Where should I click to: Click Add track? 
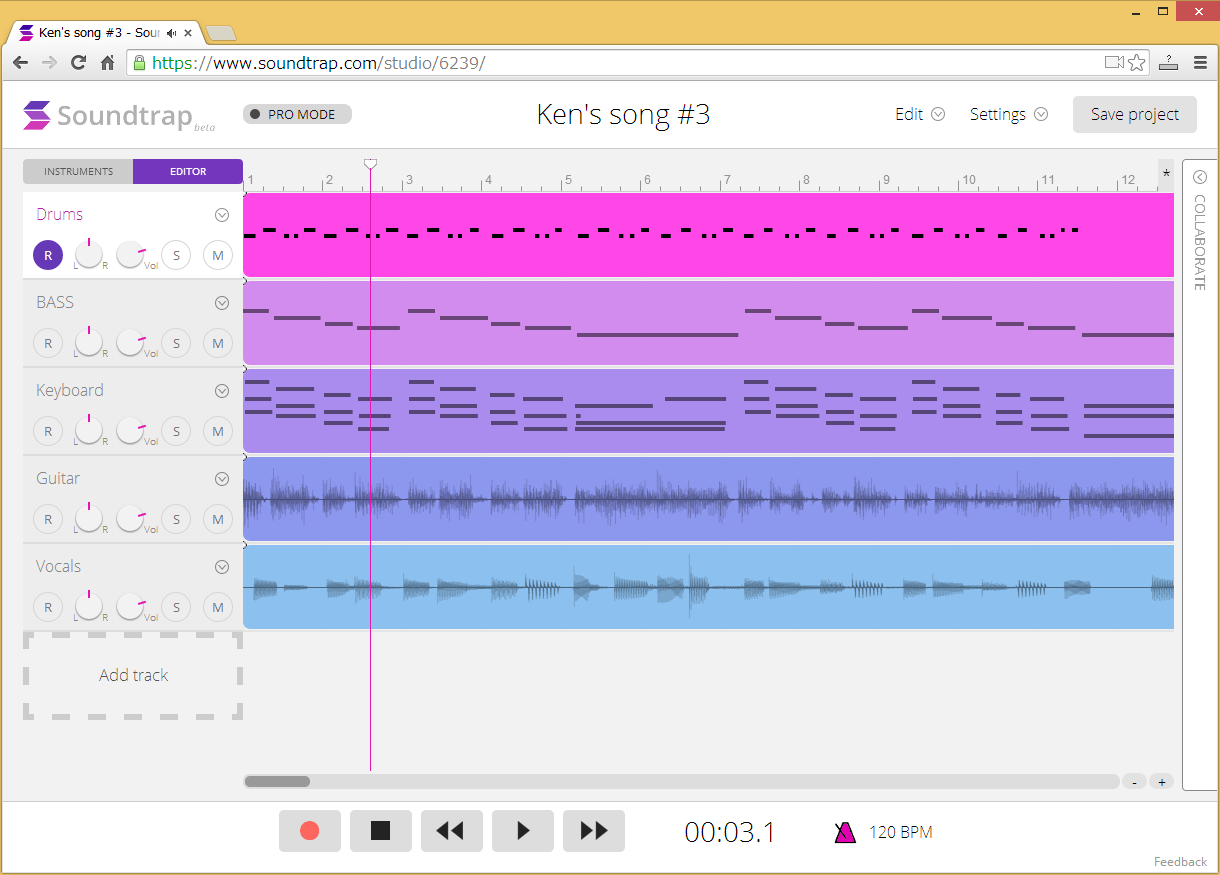(x=133, y=676)
